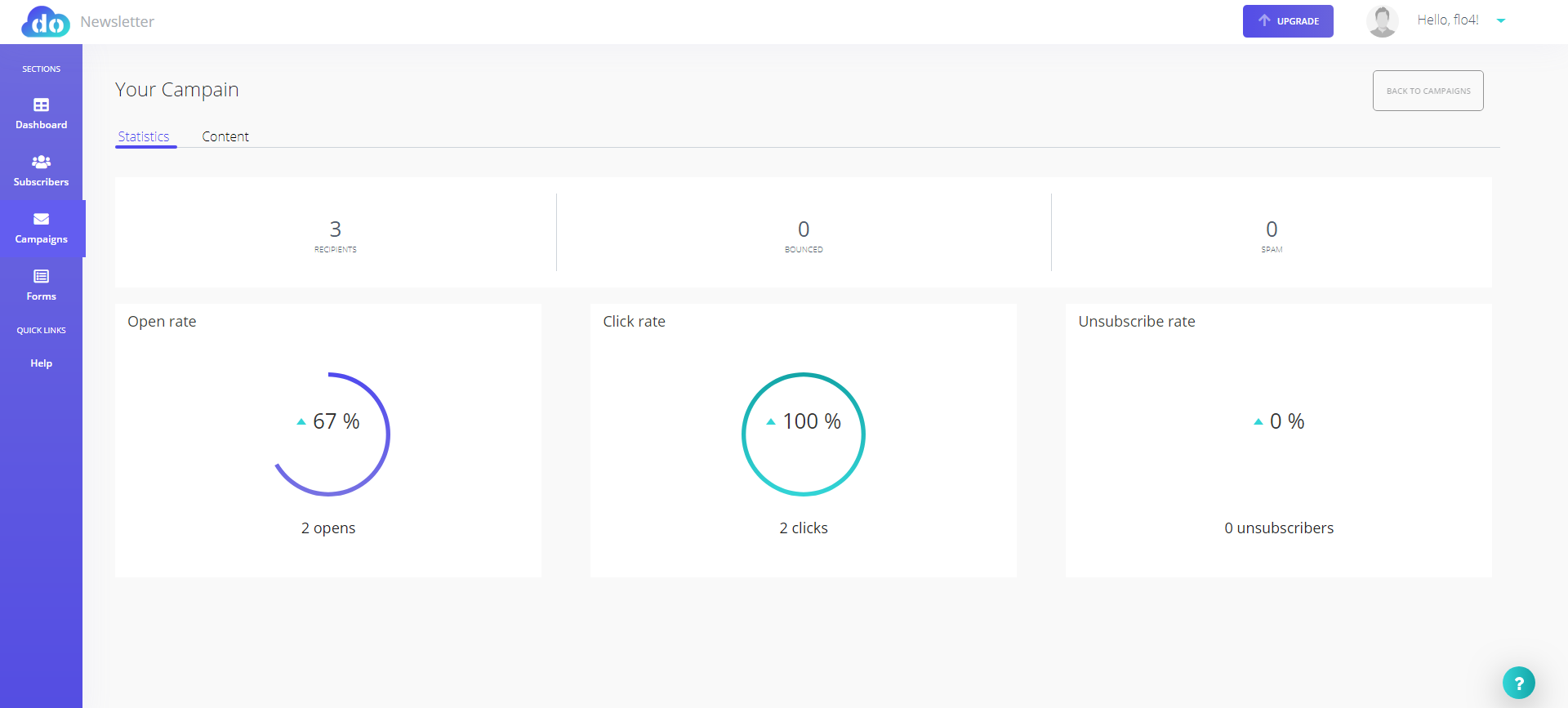Click the 'Unsubscribe rate' card title

[x=1137, y=321]
